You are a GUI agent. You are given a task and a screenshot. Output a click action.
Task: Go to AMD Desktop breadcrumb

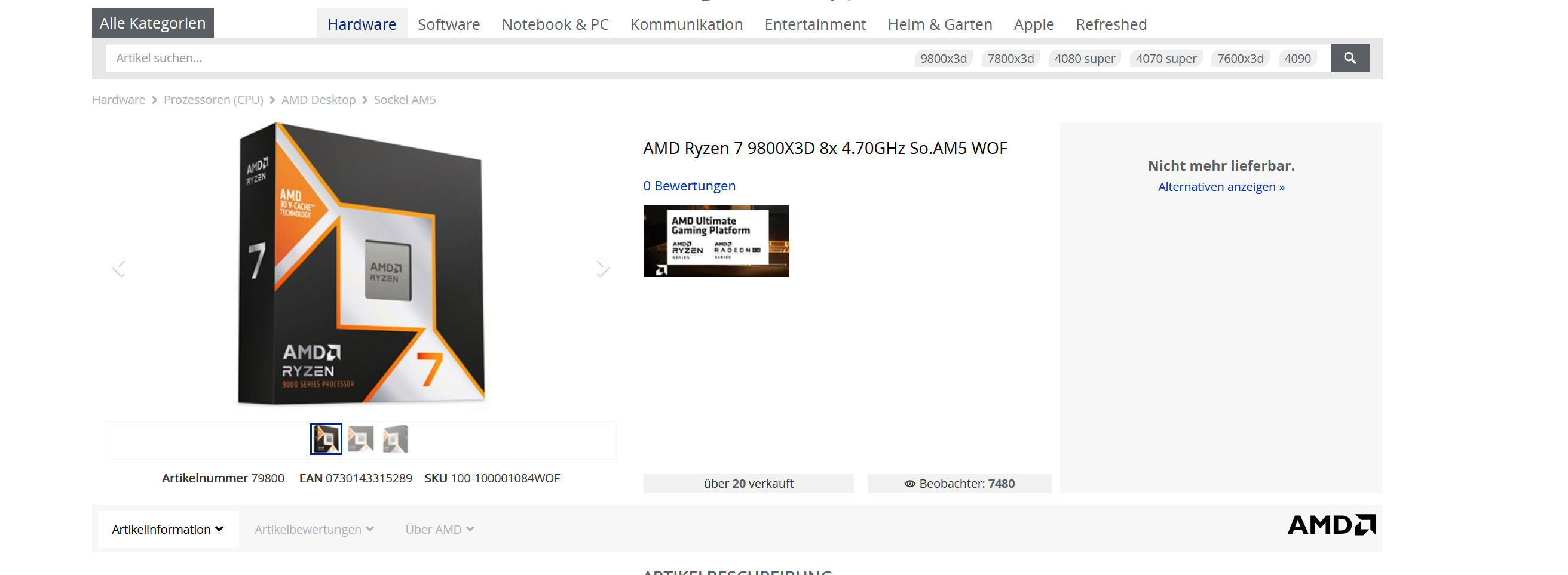(318, 100)
